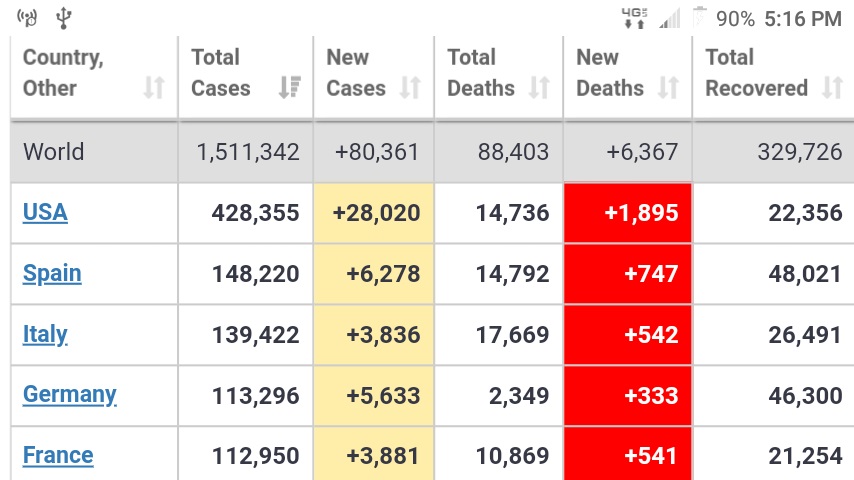This screenshot has width=854, height=480.
Task: Select Spain total cases 148,220
Action: pos(255,274)
